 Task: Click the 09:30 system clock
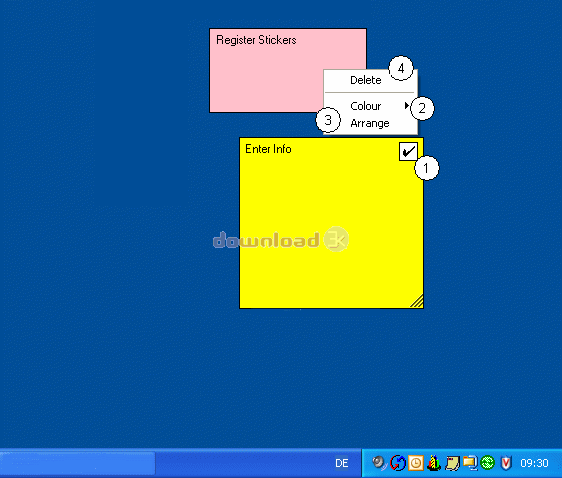tap(534, 463)
